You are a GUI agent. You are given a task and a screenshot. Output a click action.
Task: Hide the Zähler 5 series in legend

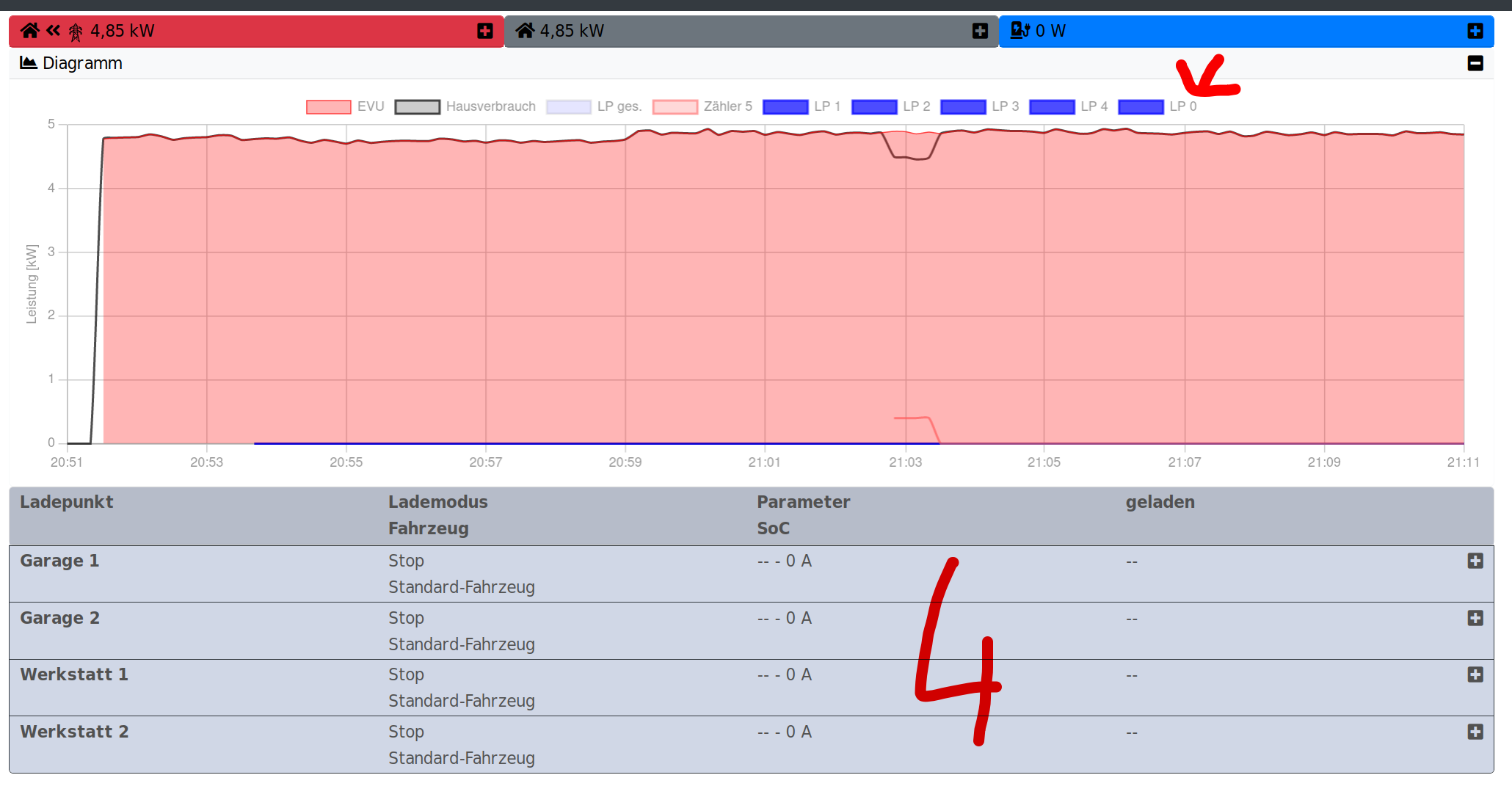(x=702, y=106)
